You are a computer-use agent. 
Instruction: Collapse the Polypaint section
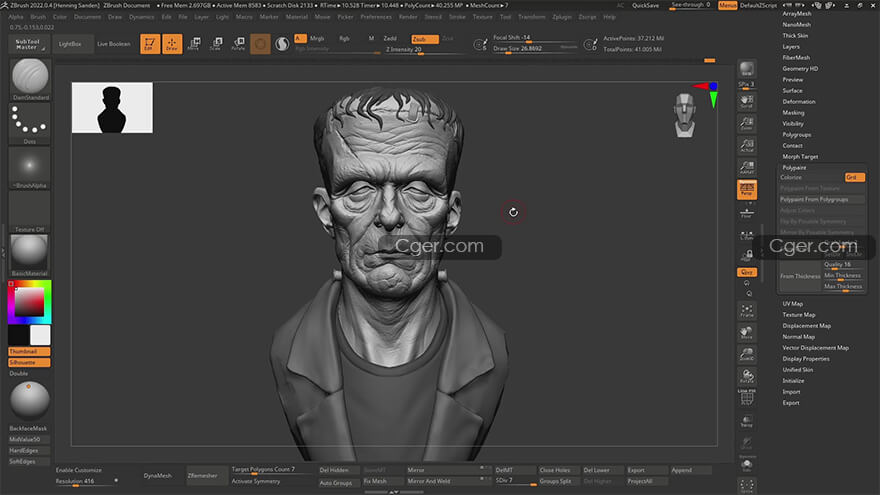pyautogui.click(x=794, y=168)
